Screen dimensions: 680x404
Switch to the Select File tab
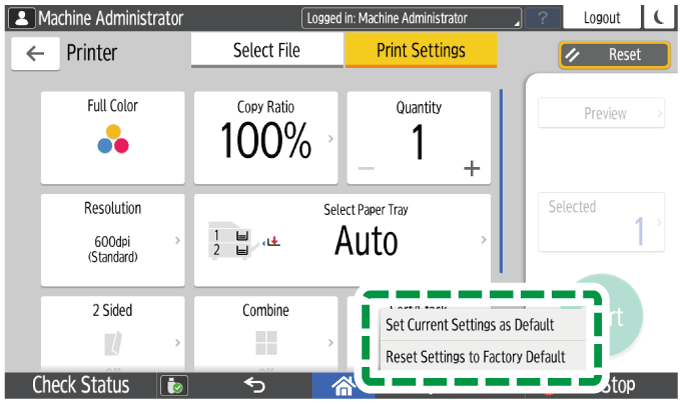[x=267, y=50]
